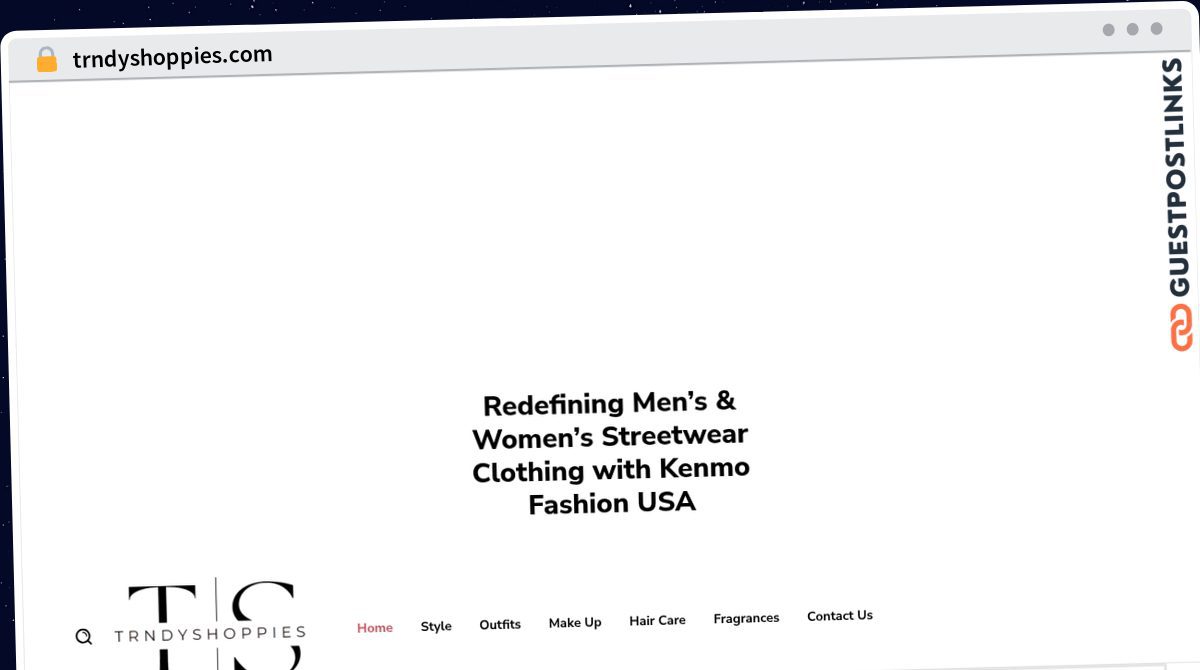Click the search magnifier icon
The height and width of the screenshot is (670, 1200).
[x=84, y=636]
